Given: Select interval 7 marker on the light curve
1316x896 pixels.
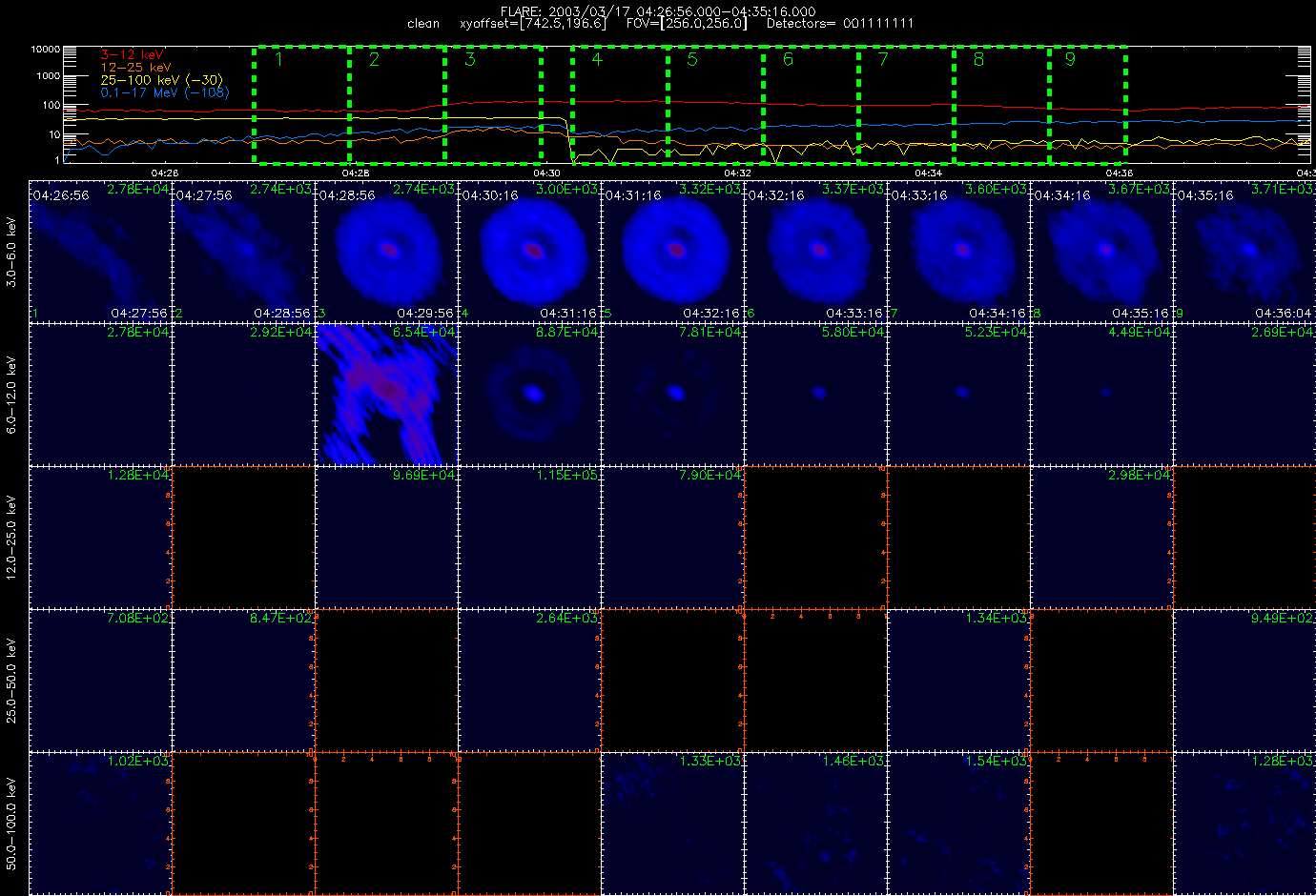Looking at the screenshot, I should click(x=883, y=59).
